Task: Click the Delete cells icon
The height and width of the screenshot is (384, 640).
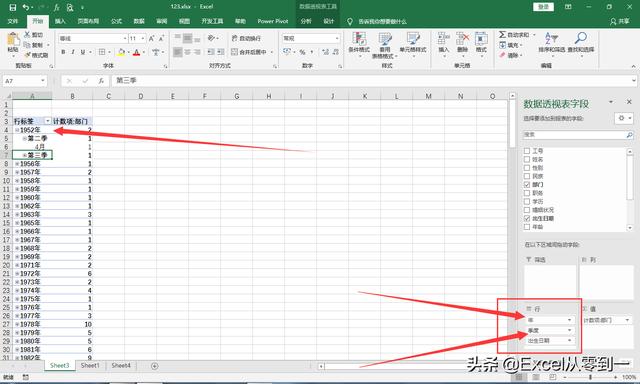Action: (462, 39)
